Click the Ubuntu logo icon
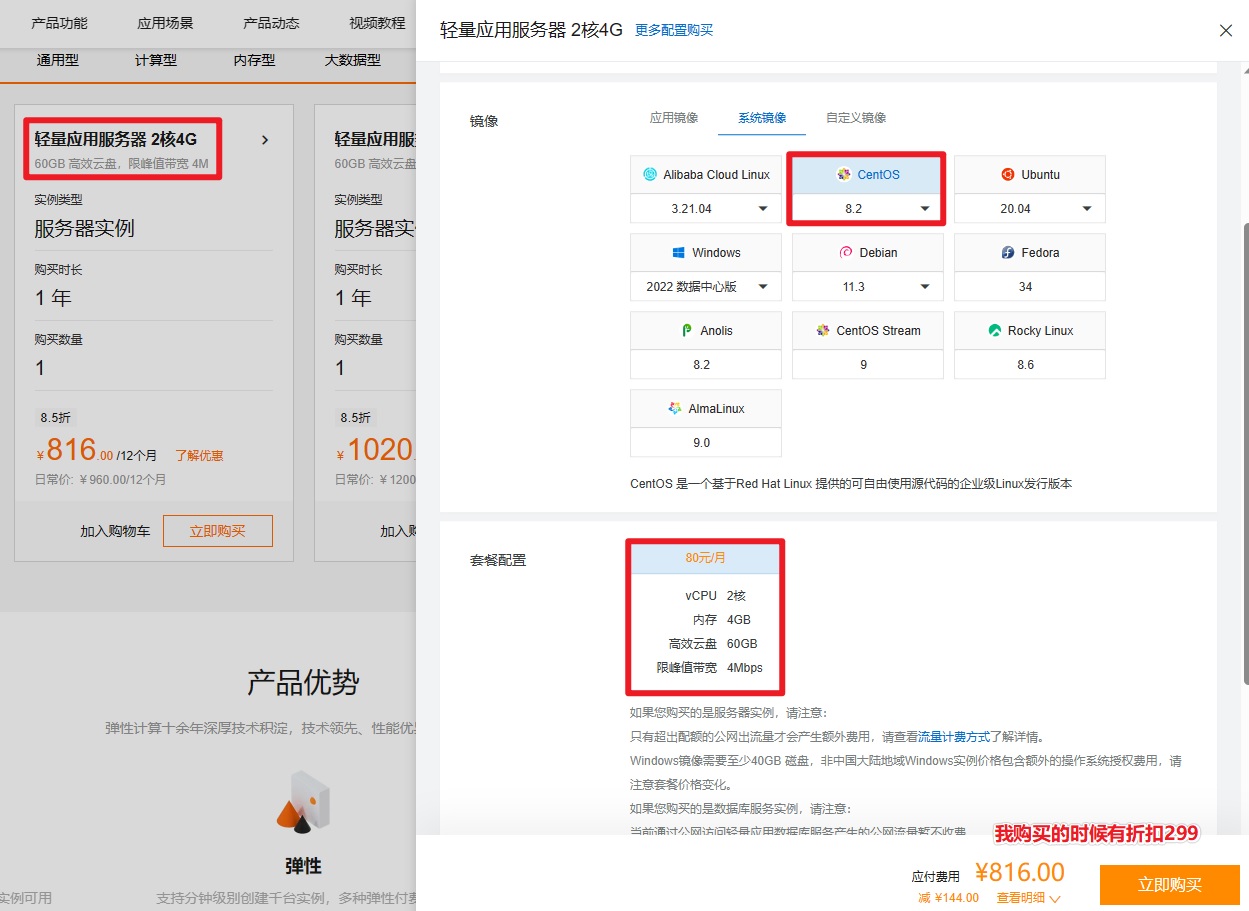This screenshot has width=1249, height=911. (x=1007, y=175)
